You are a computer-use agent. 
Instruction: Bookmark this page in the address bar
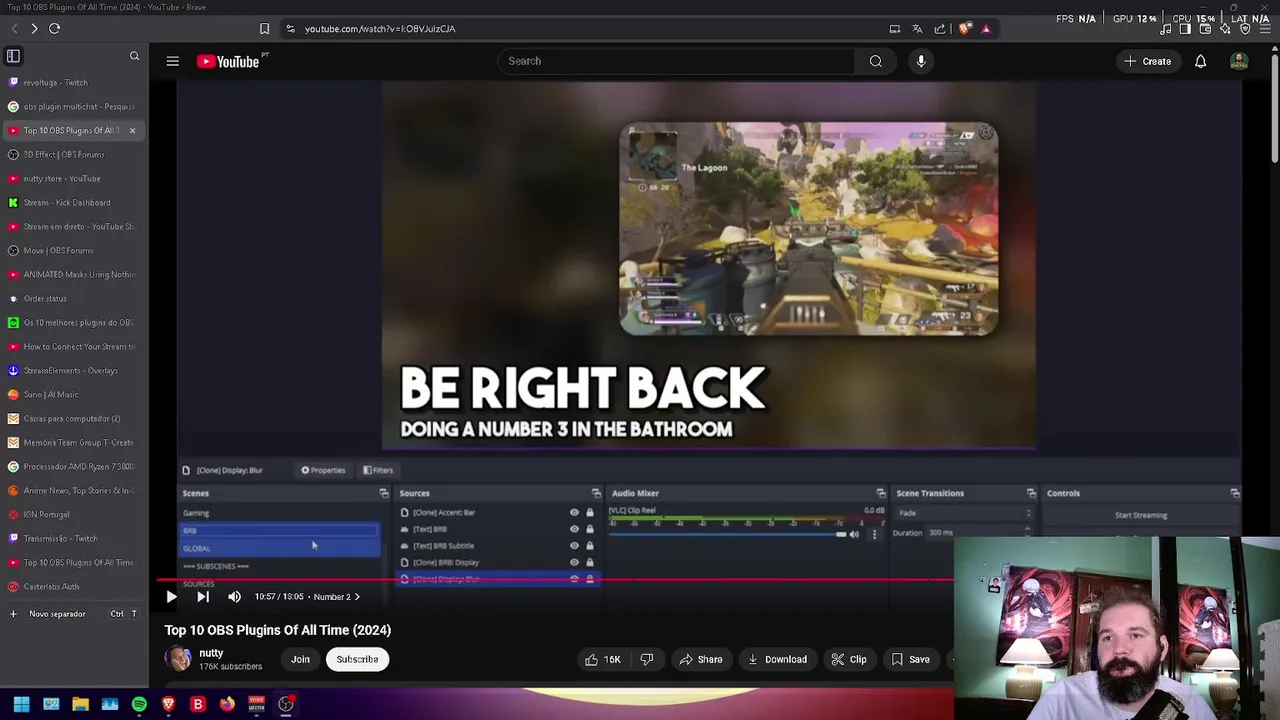click(x=264, y=29)
